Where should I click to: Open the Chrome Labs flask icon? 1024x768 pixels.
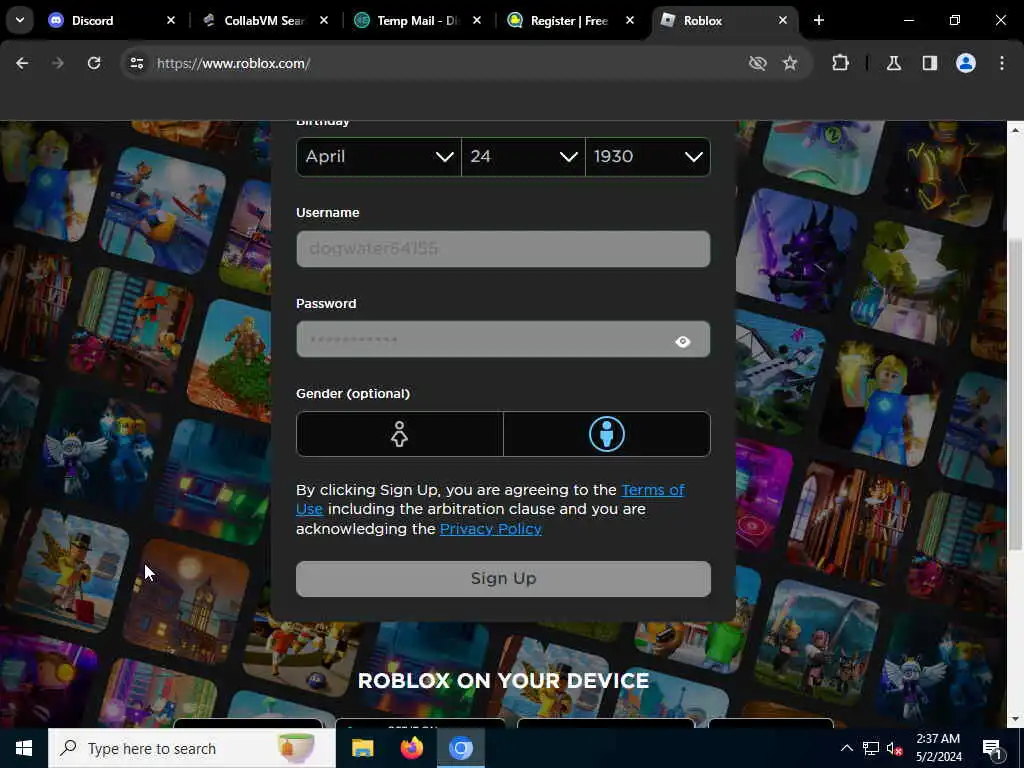[894, 63]
